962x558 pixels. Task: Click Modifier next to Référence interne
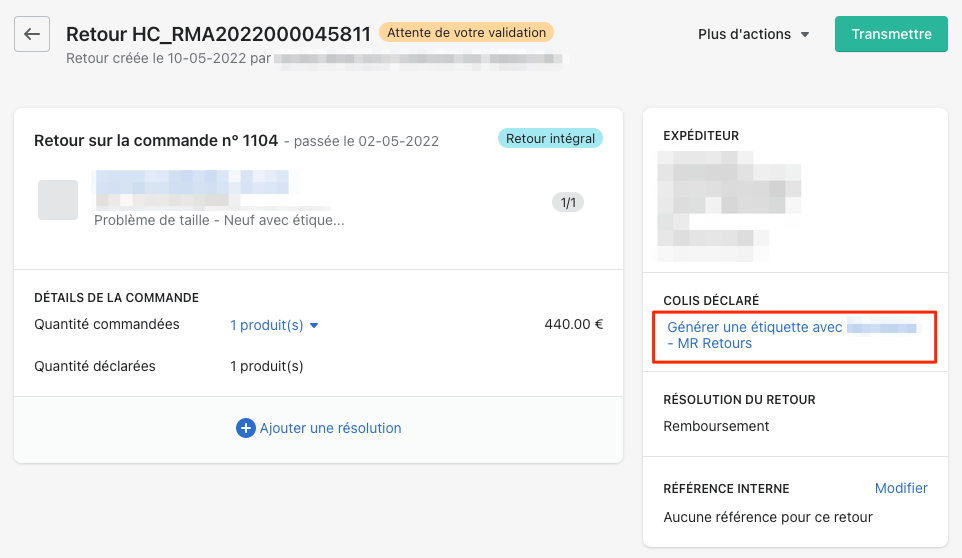pyautogui.click(x=901, y=488)
